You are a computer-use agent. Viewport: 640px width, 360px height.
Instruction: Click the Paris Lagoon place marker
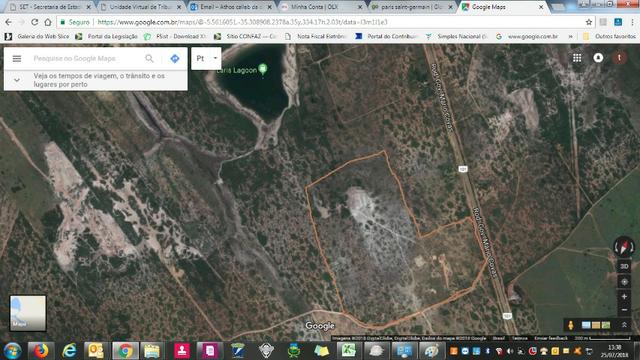click(263, 69)
